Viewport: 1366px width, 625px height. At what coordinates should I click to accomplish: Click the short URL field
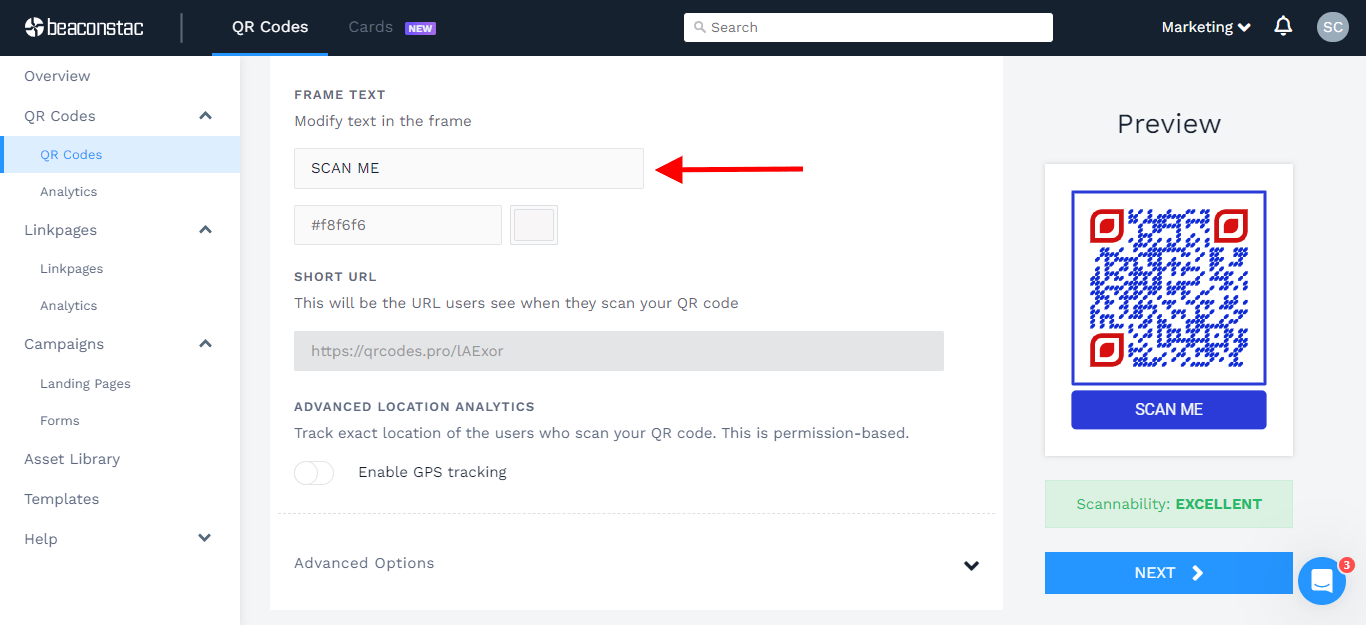619,351
